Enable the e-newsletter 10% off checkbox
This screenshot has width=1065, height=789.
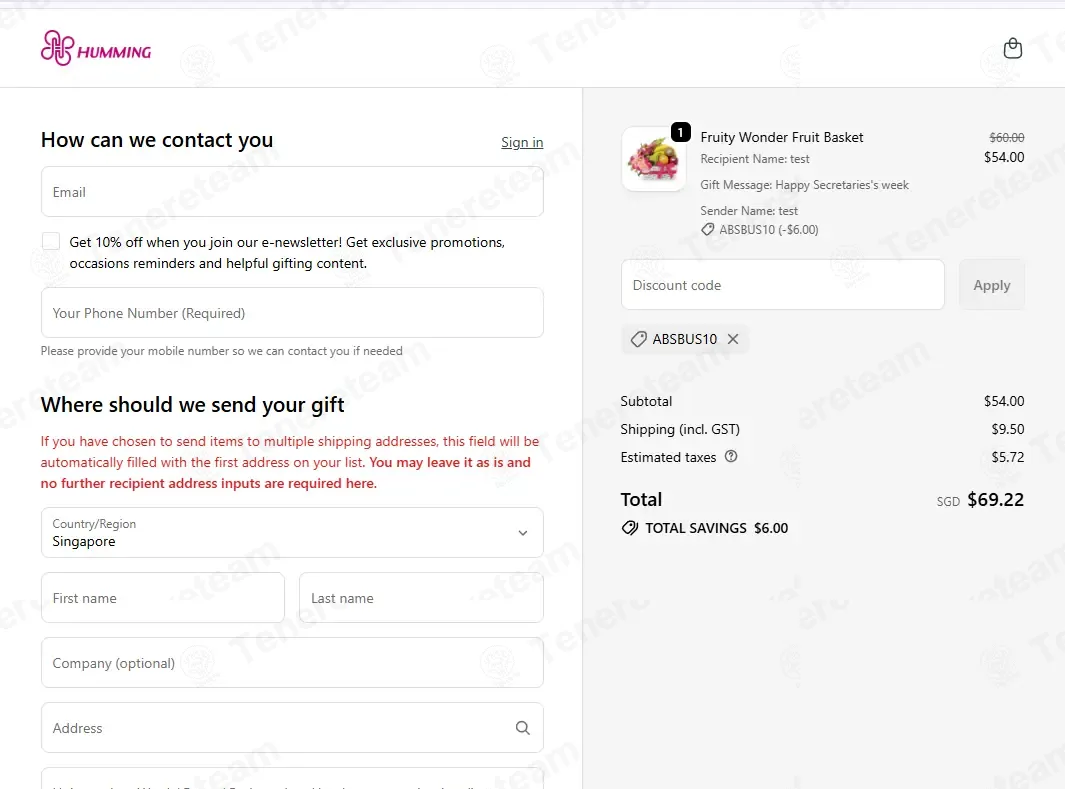(x=51, y=242)
